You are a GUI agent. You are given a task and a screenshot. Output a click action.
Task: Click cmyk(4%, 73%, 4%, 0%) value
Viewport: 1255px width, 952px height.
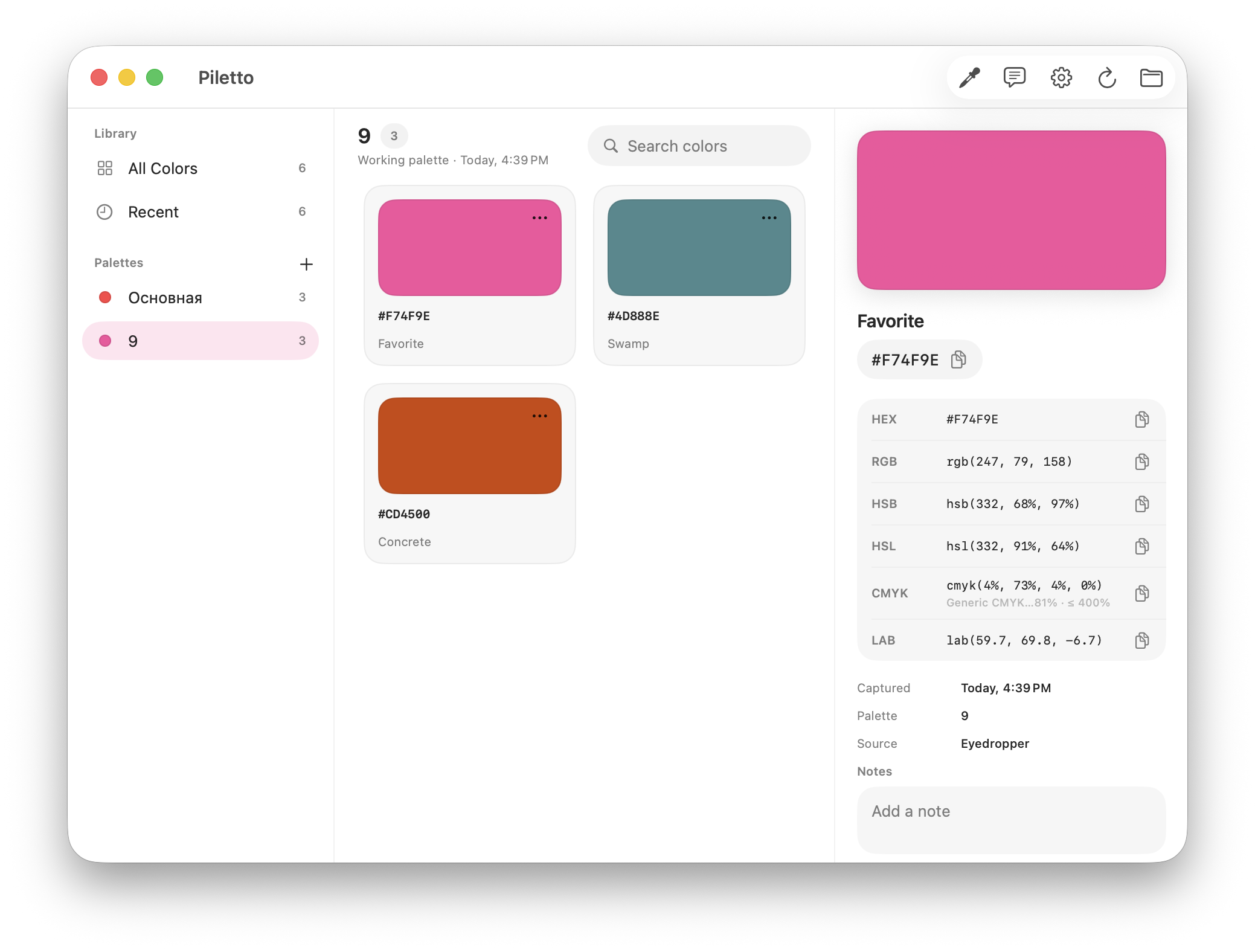click(1024, 585)
